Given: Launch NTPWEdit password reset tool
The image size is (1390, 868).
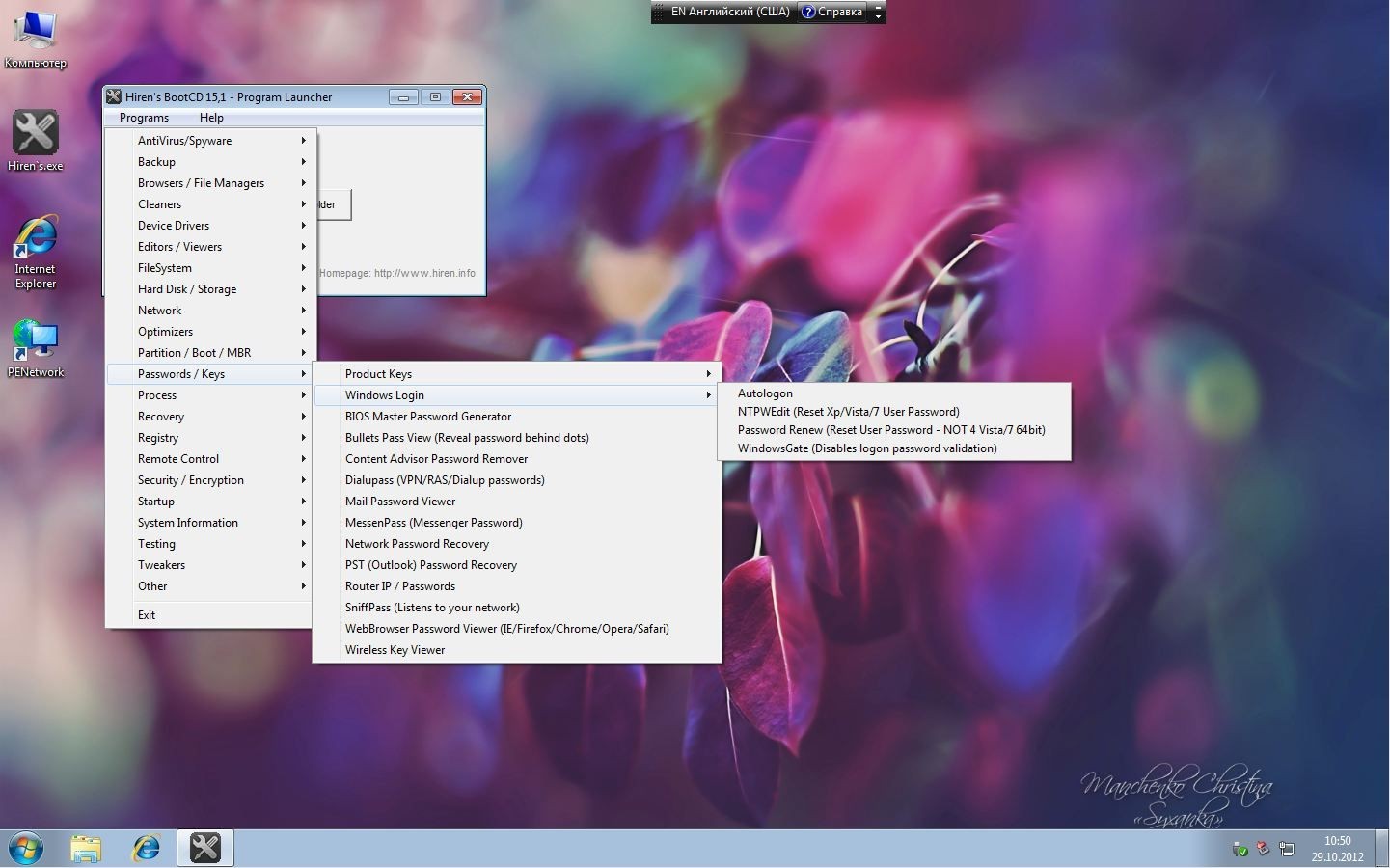Looking at the screenshot, I should [x=894, y=412].
